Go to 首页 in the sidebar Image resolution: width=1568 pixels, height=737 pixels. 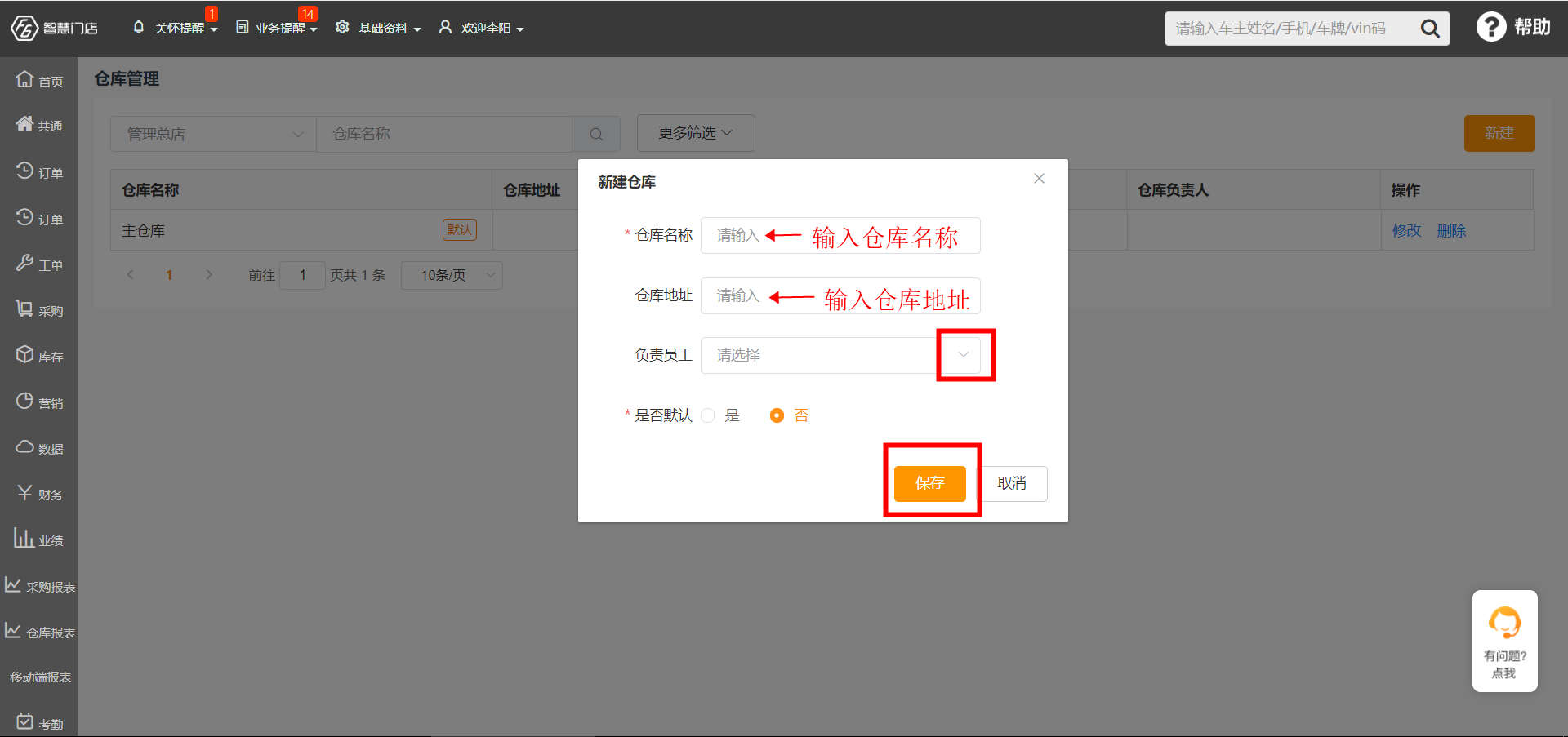(x=38, y=80)
